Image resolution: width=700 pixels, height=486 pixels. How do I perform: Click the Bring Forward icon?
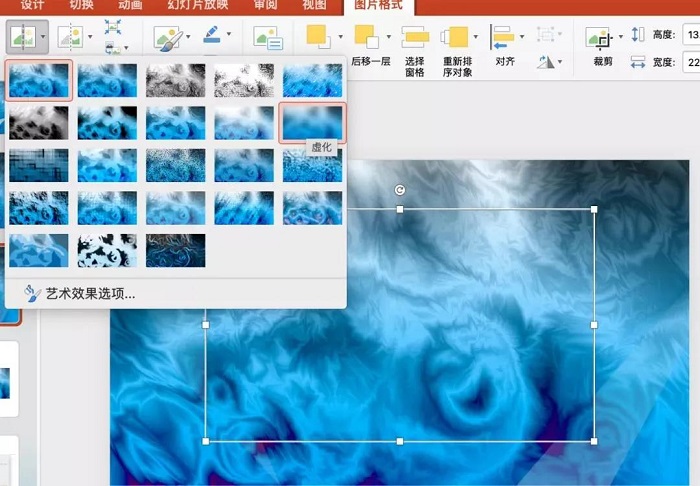tap(318, 38)
